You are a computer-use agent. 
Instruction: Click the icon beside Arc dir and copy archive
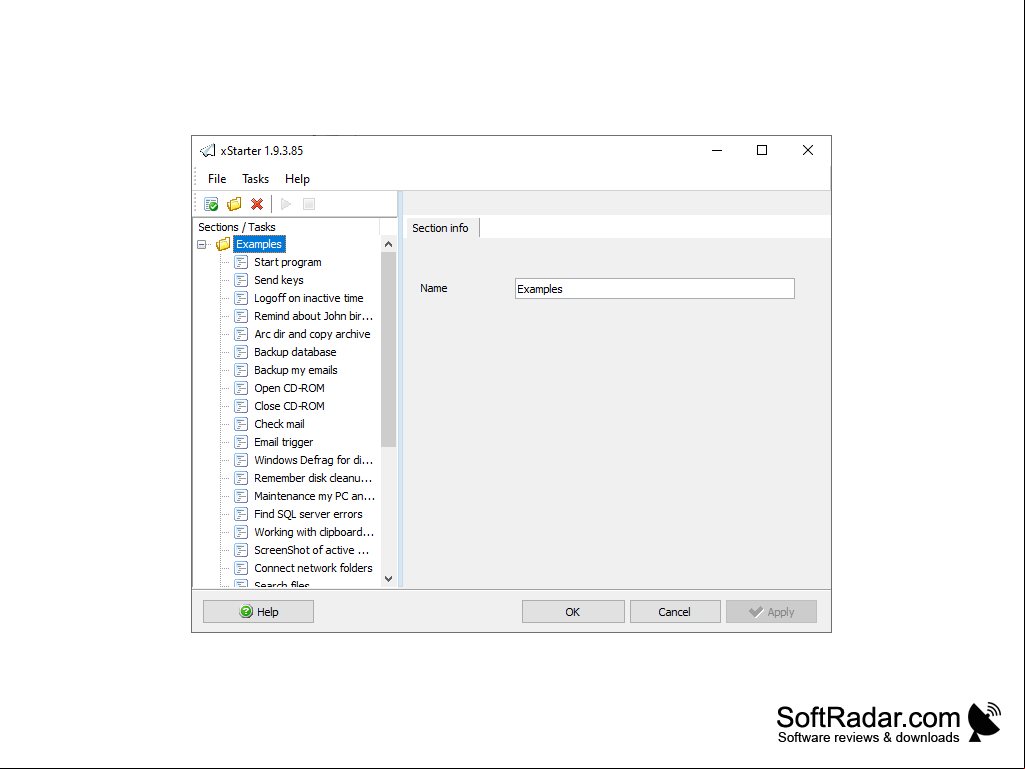pyautogui.click(x=241, y=334)
